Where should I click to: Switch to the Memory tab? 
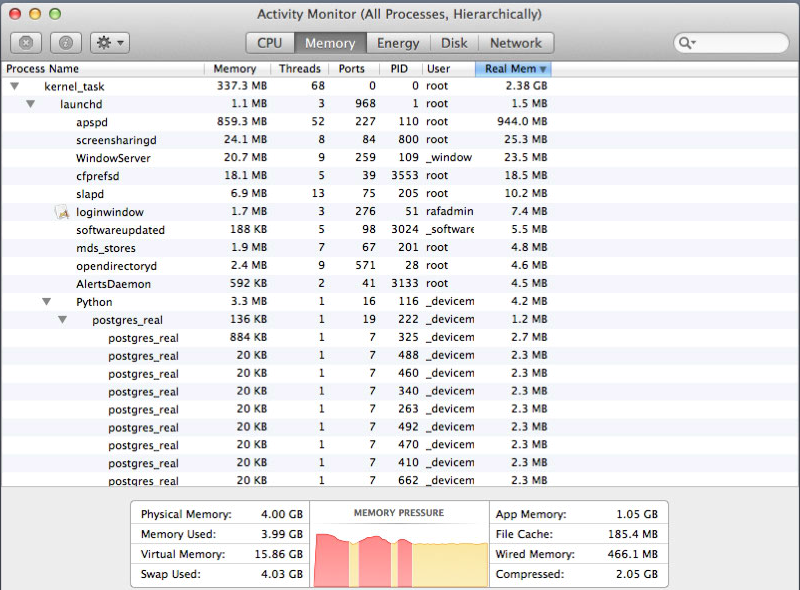point(330,43)
